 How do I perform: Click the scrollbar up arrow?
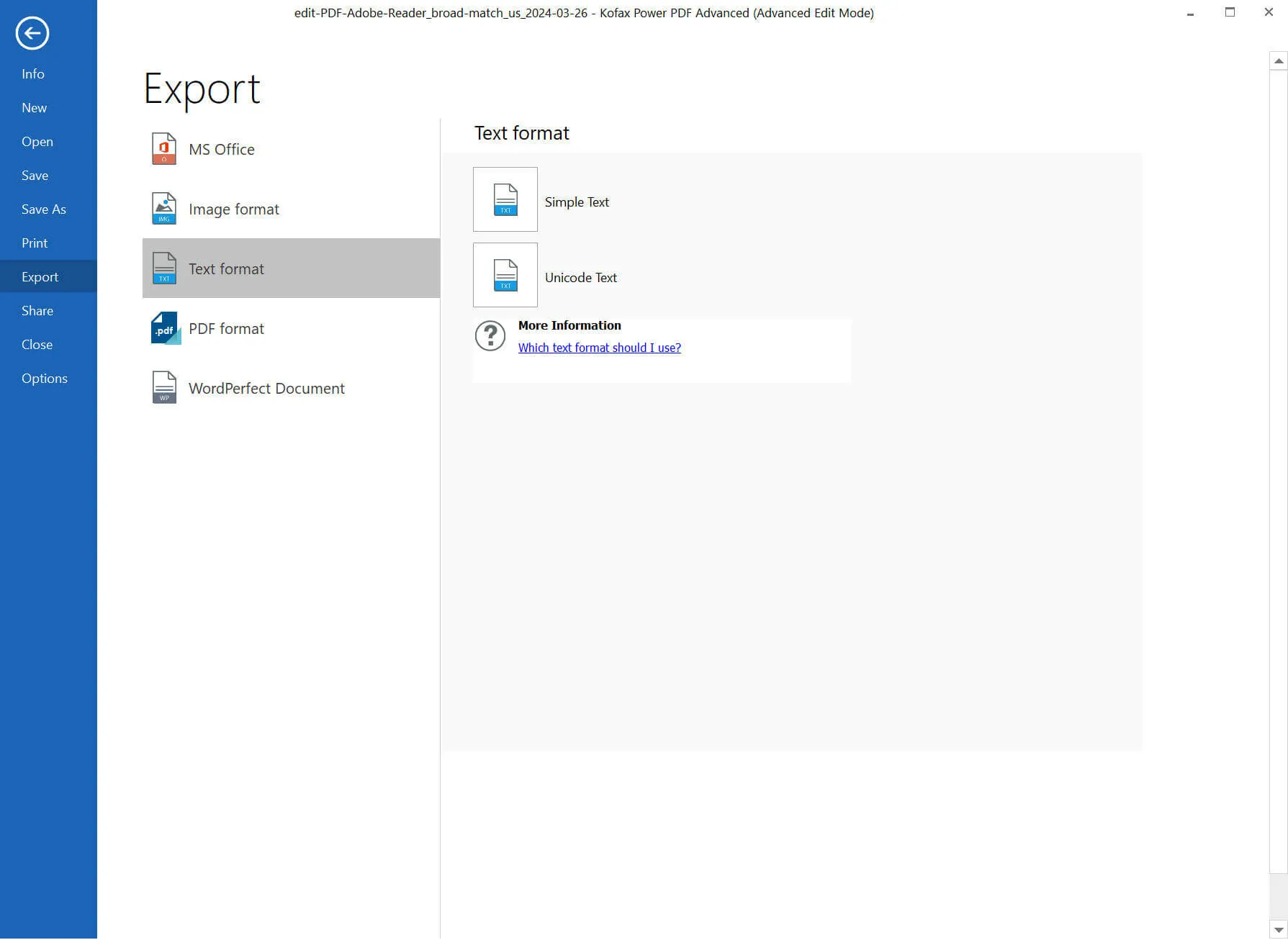[1278, 61]
